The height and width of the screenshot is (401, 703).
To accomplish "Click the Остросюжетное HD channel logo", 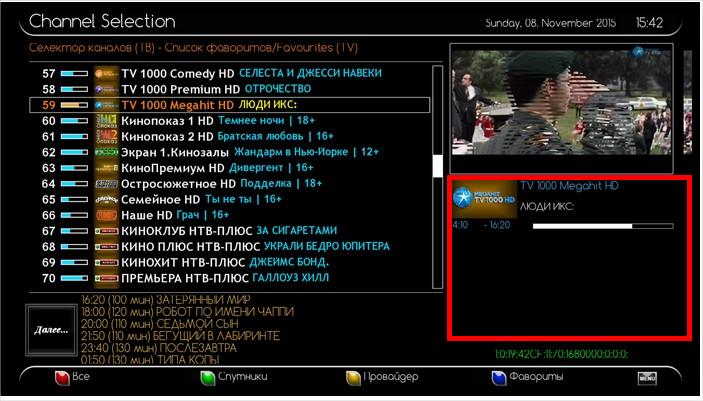I will pos(106,183).
